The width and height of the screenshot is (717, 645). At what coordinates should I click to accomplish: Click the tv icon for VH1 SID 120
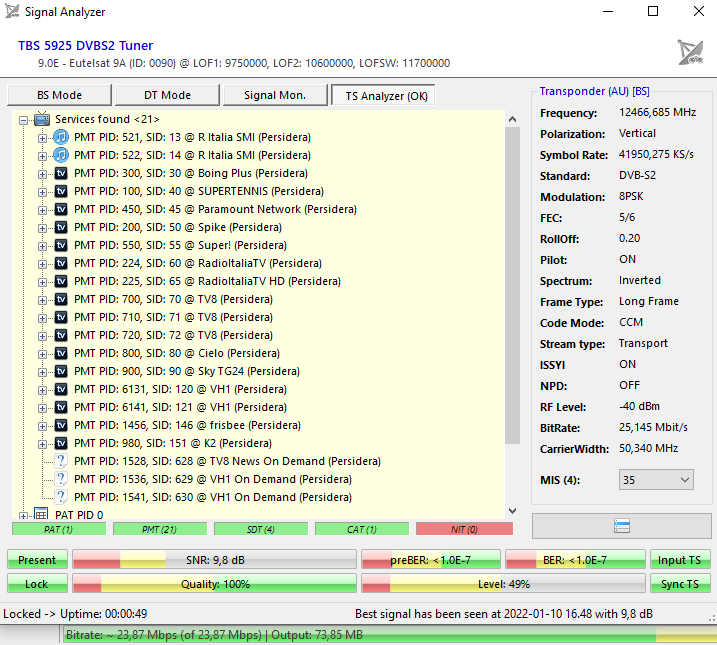pos(61,389)
